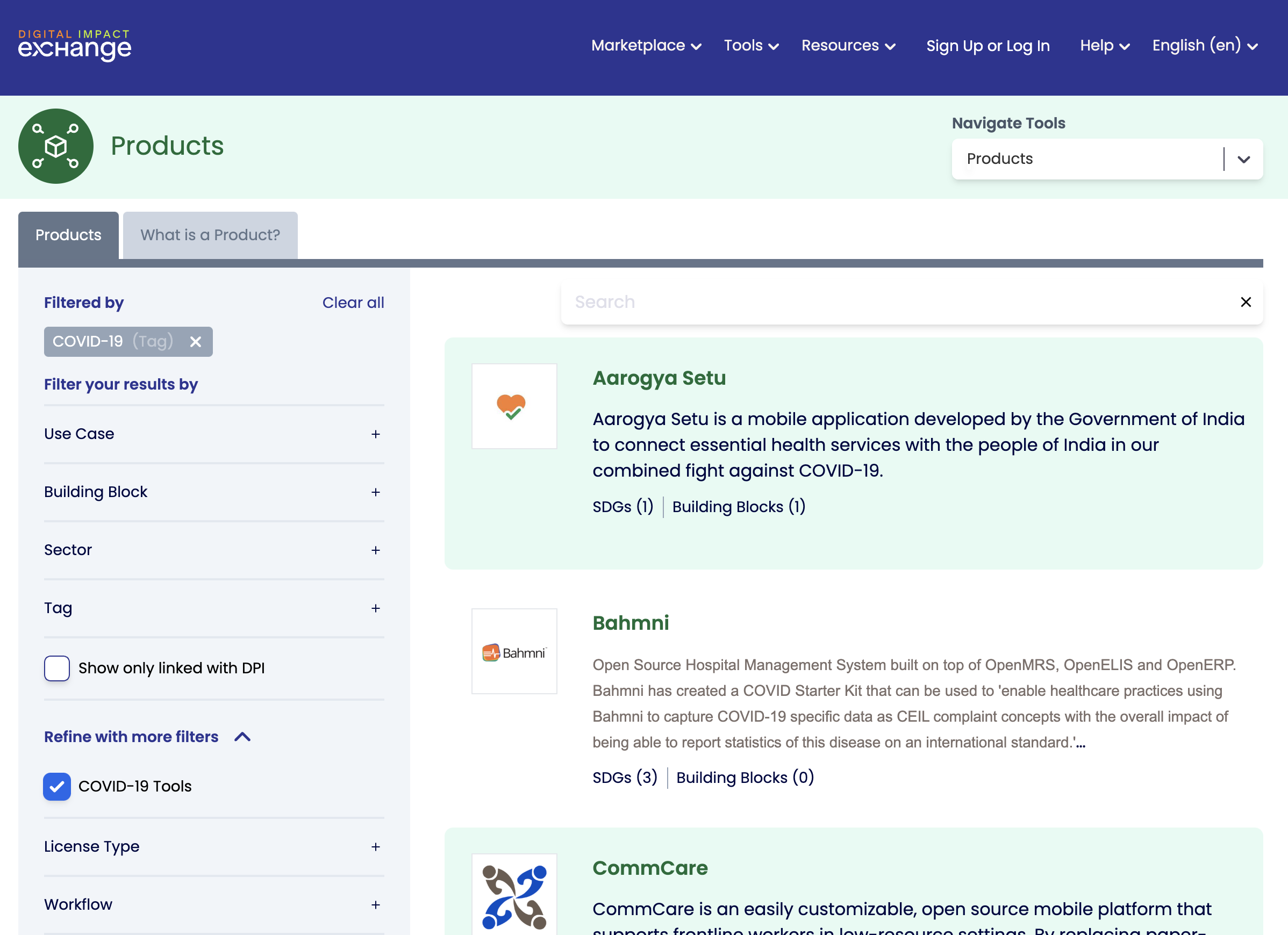Enable Show only linked with DPI checkbox
Screen dimensions: 1288x935
[57, 668]
